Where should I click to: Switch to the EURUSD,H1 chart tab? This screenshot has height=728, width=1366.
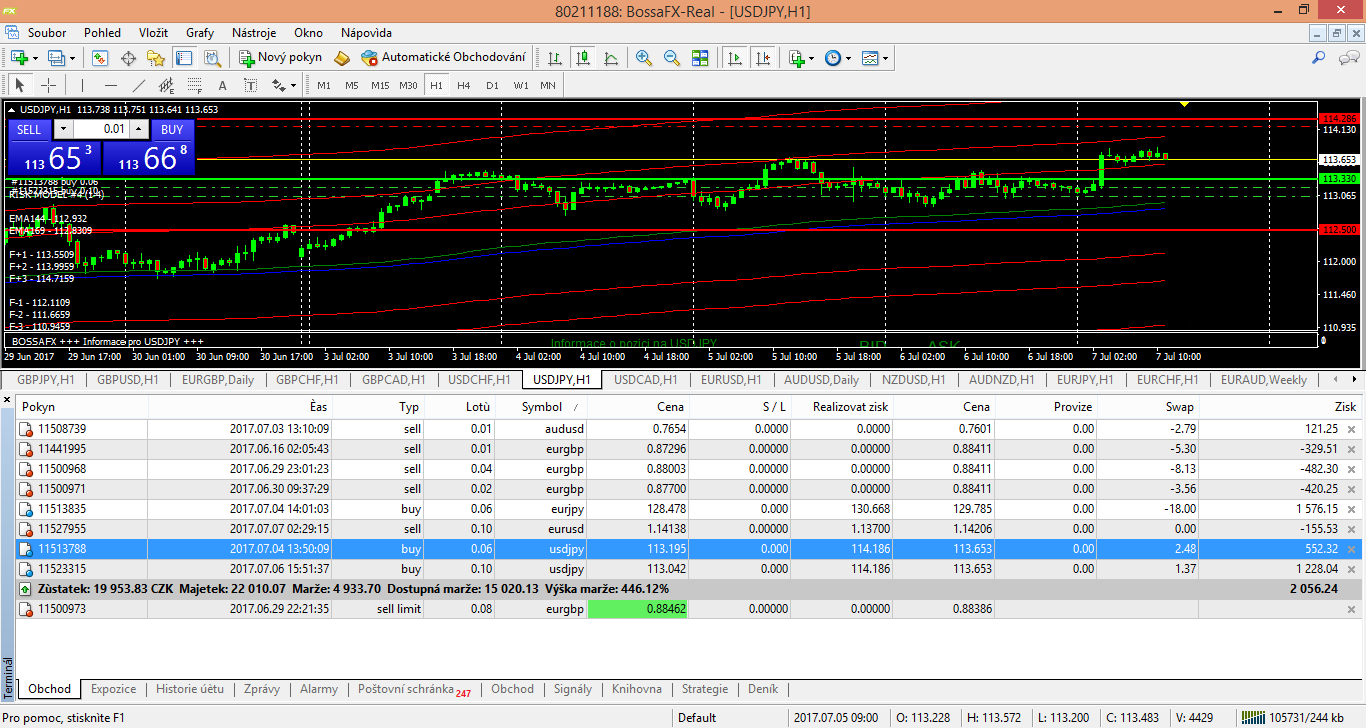(x=731, y=380)
